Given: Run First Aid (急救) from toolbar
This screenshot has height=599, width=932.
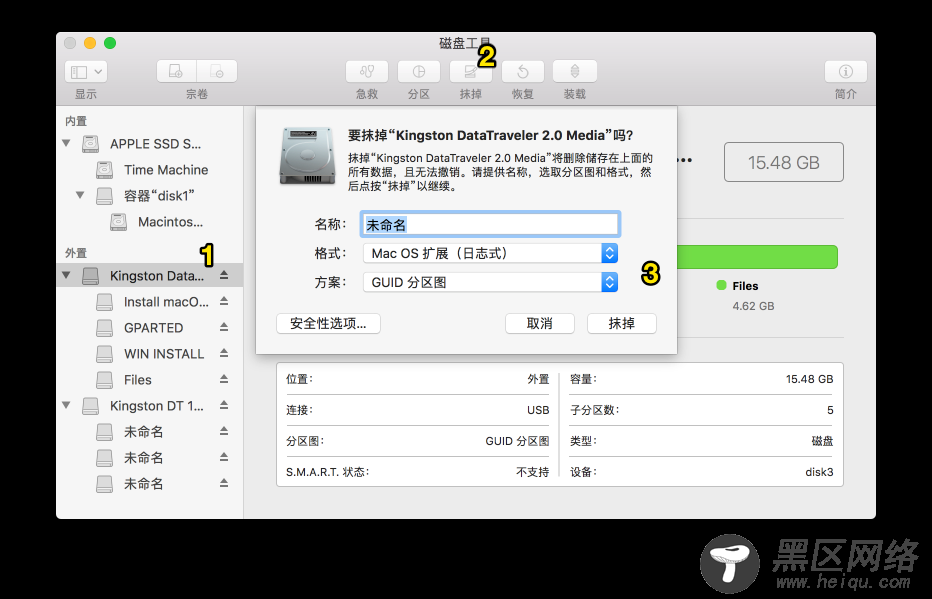Looking at the screenshot, I should click(x=367, y=72).
